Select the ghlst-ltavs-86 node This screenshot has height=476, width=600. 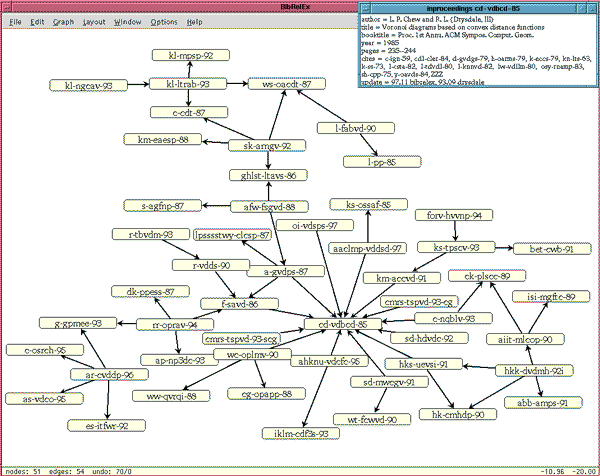(268, 176)
